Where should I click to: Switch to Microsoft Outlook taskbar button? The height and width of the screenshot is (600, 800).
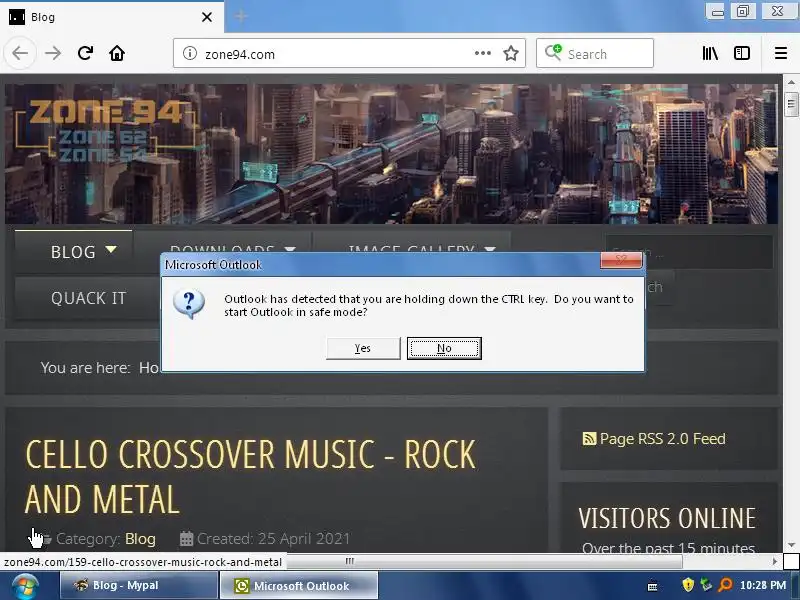[x=299, y=585]
